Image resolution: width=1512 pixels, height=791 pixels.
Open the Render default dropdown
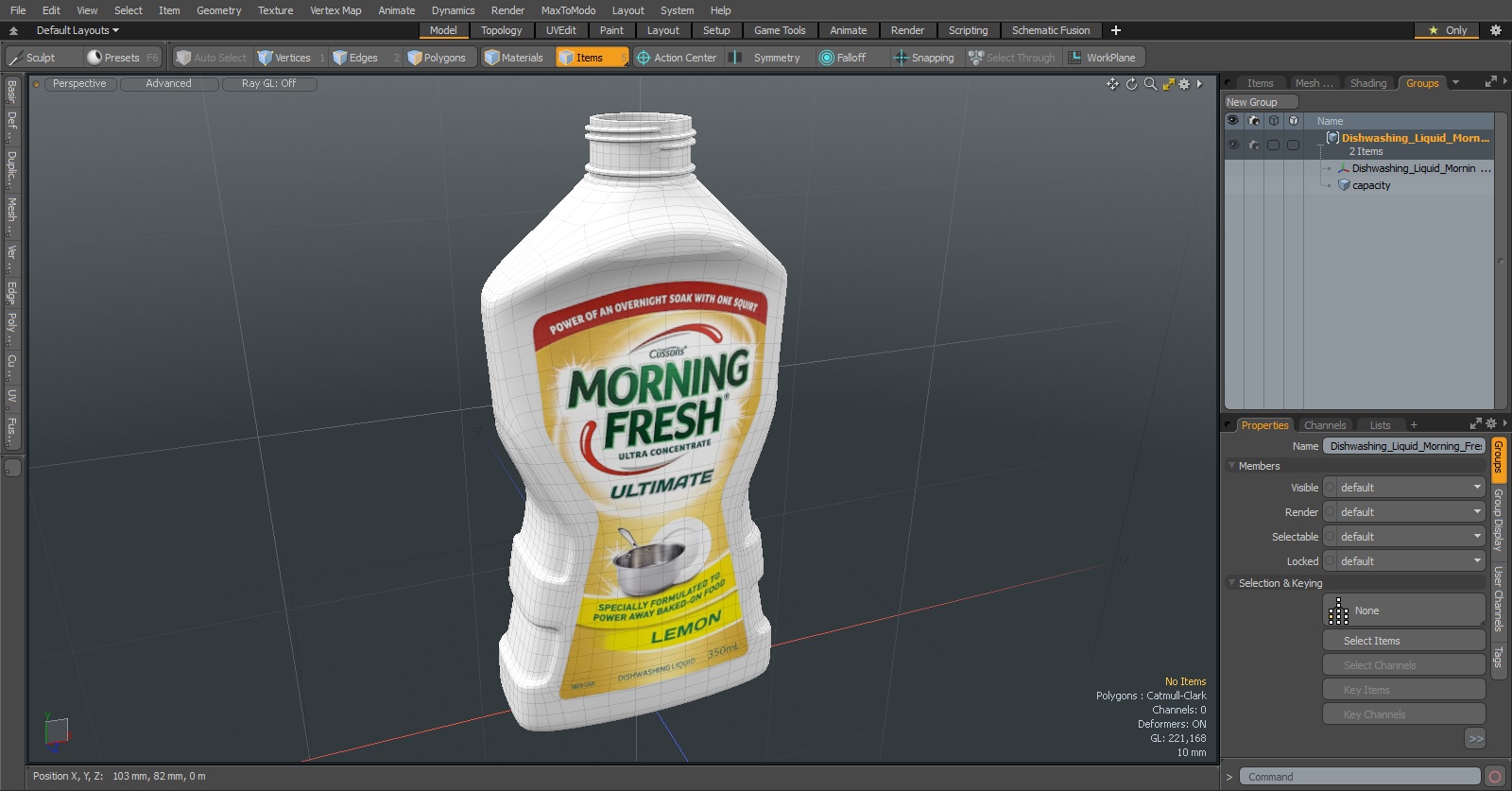click(x=1410, y=512)
